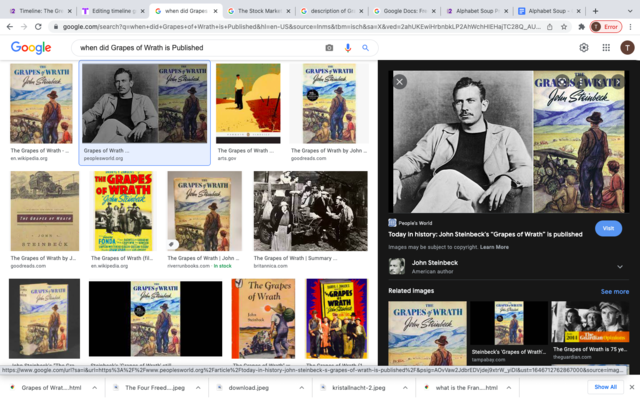Start voice search with microphone icon
The image size is (640, 400).
tap(348, 48)
